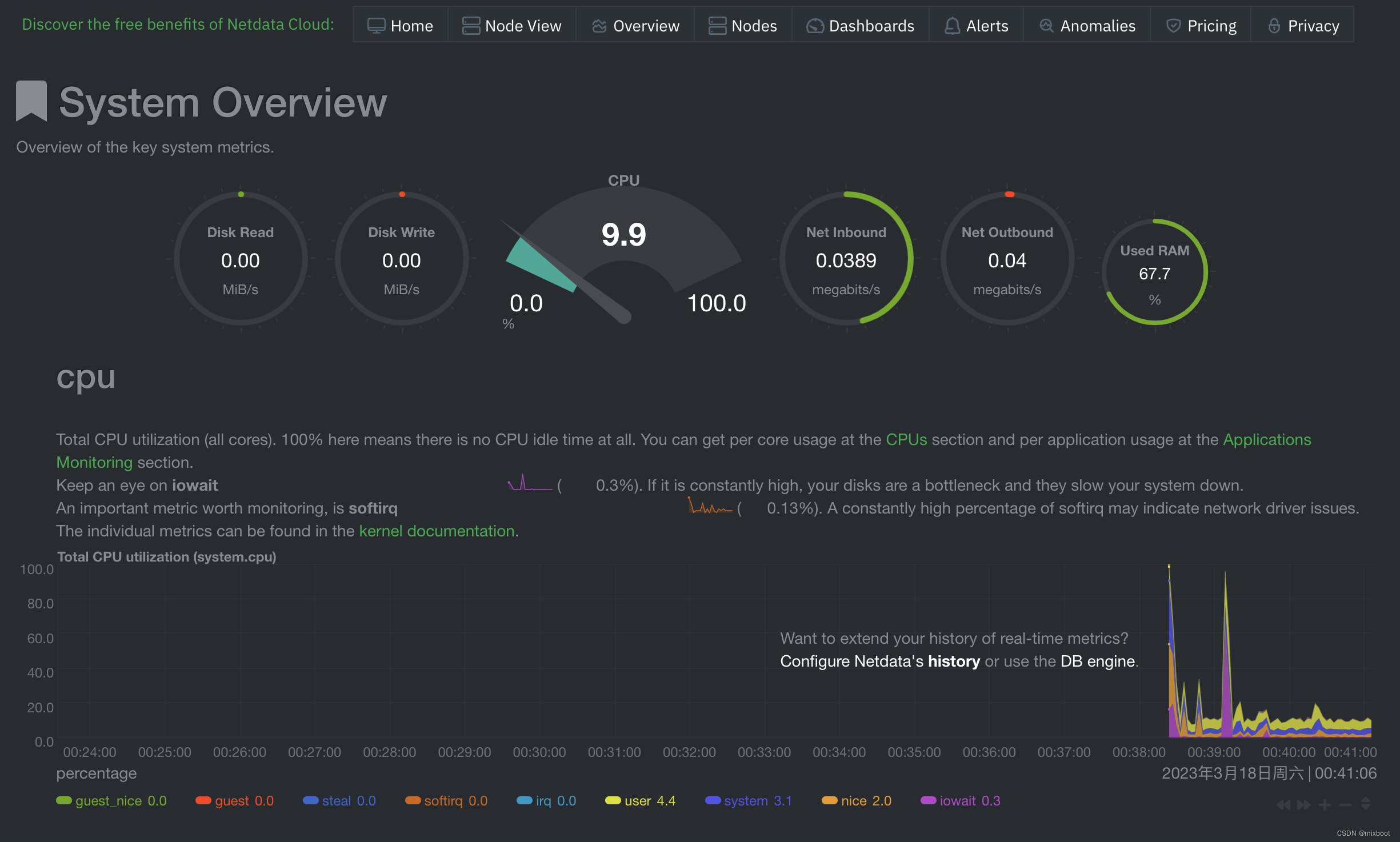Viewport: 1400px width, 842px height.
Task: Click the blue system color swatch in legend
Action: (x=713, y=800)
